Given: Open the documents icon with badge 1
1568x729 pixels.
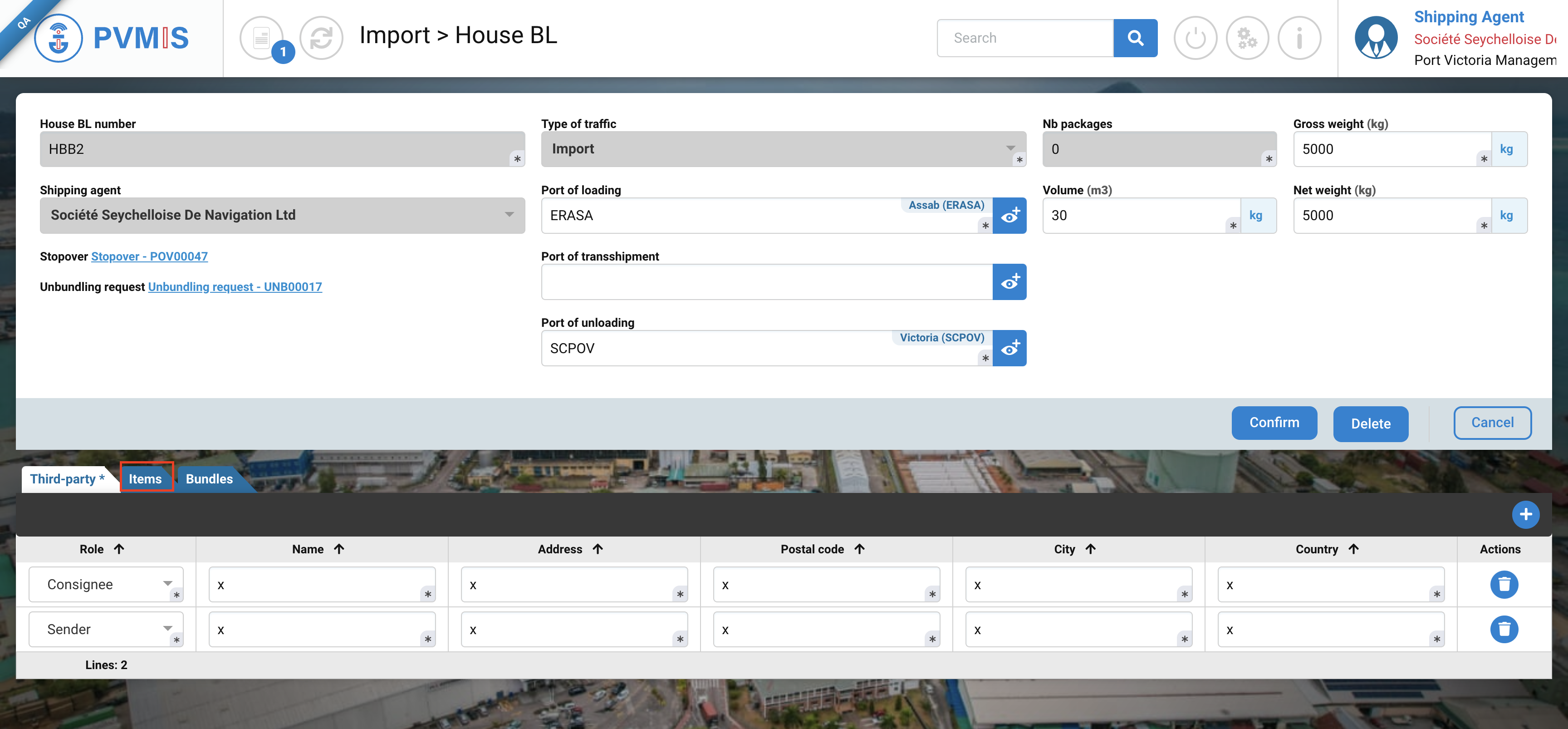Looking at the screenshot, I should coord(262,38).
